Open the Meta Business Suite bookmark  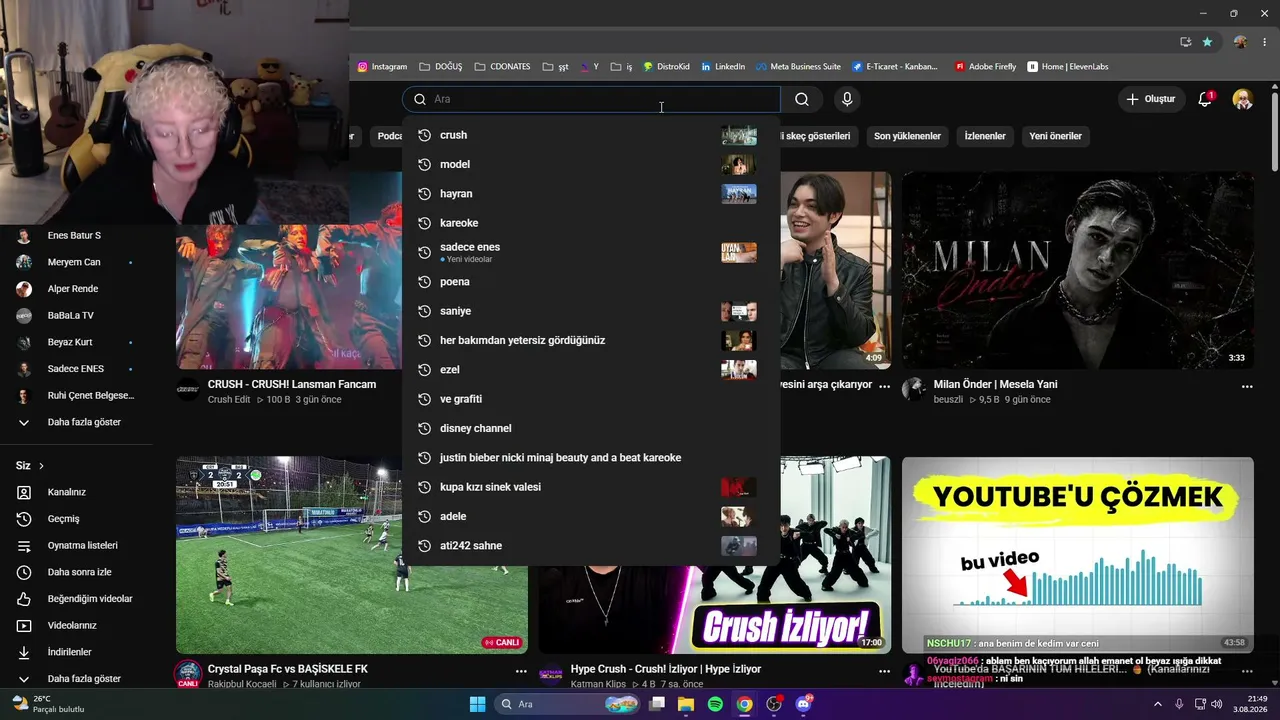(797, 67)
